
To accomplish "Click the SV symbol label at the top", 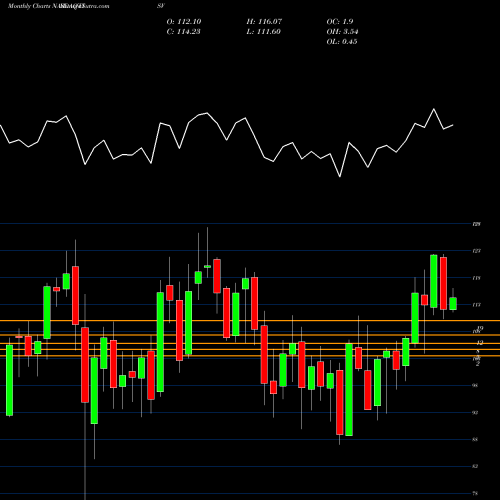I will coord(161,6).
